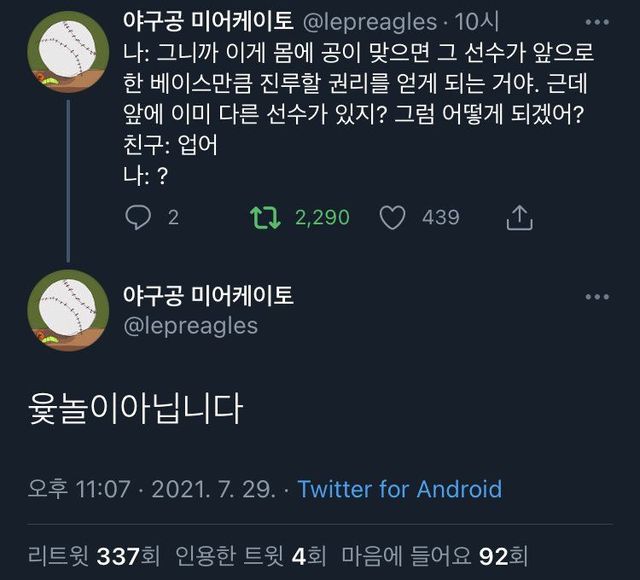
Task: Toggle retweet on the first tweet
Action: click(263, 217)
